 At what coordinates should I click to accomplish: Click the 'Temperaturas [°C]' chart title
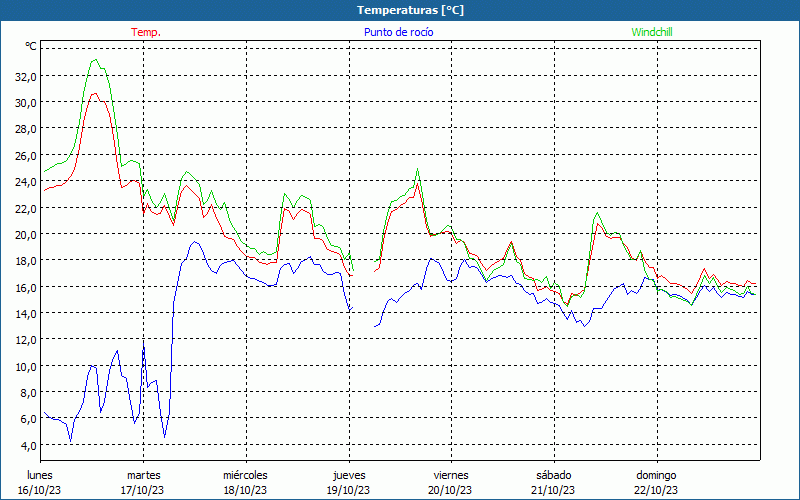[410, 10]
